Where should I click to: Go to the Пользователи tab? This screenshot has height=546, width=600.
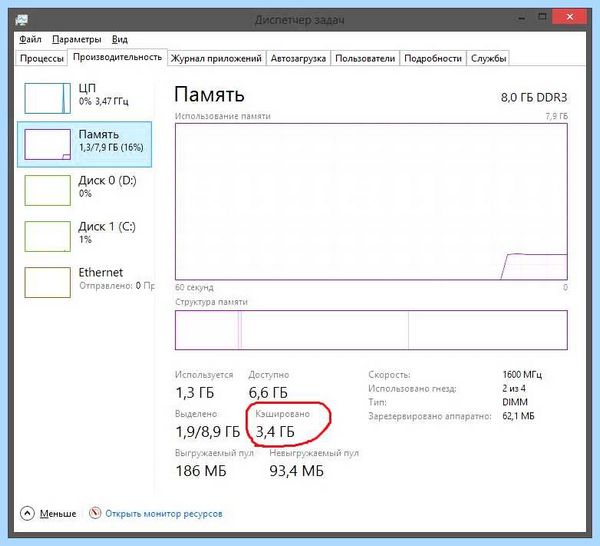(x=365, y=59)
